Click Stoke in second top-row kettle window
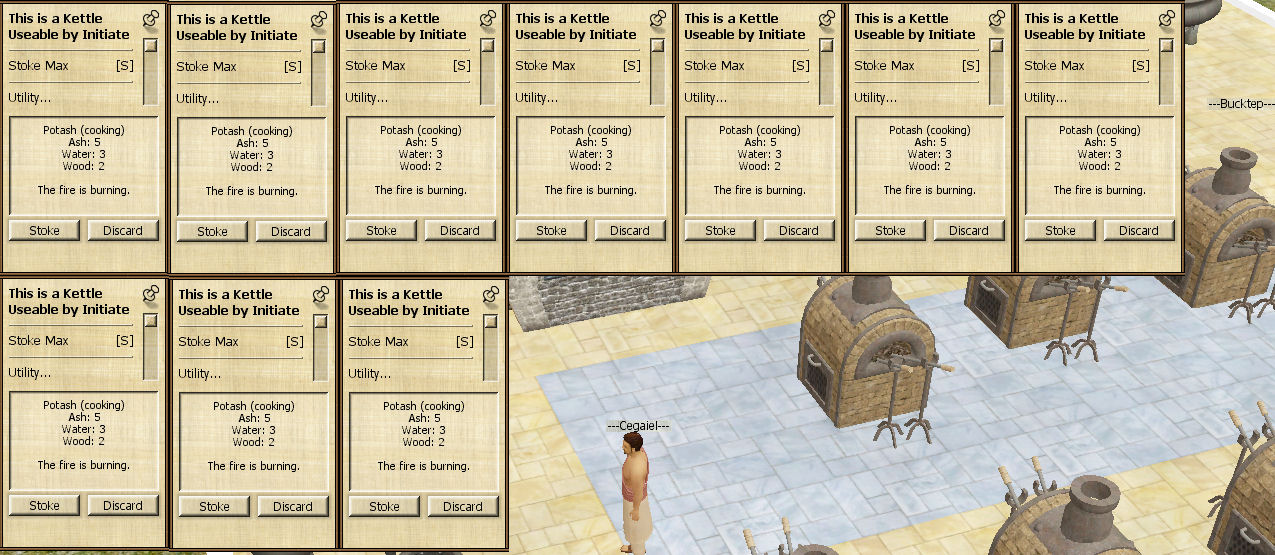Screen dimensions: 1275x555 pos(212,231)
